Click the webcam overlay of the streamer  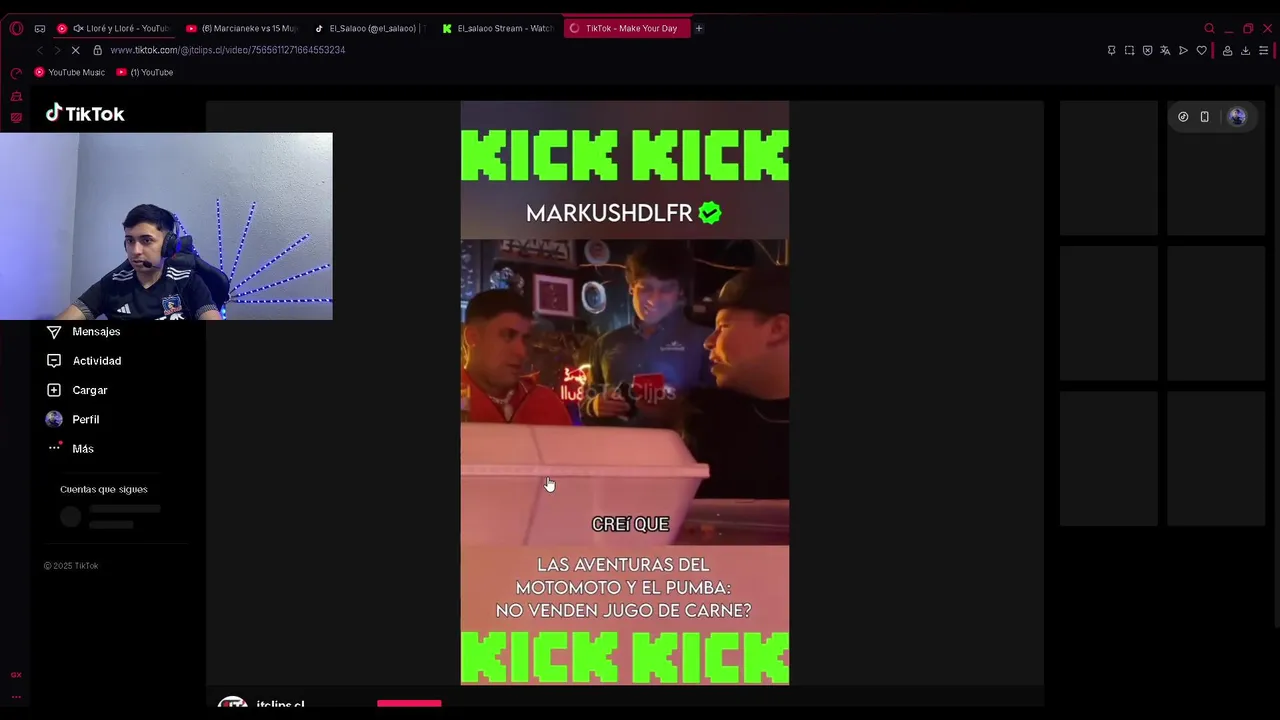[166, 226]
